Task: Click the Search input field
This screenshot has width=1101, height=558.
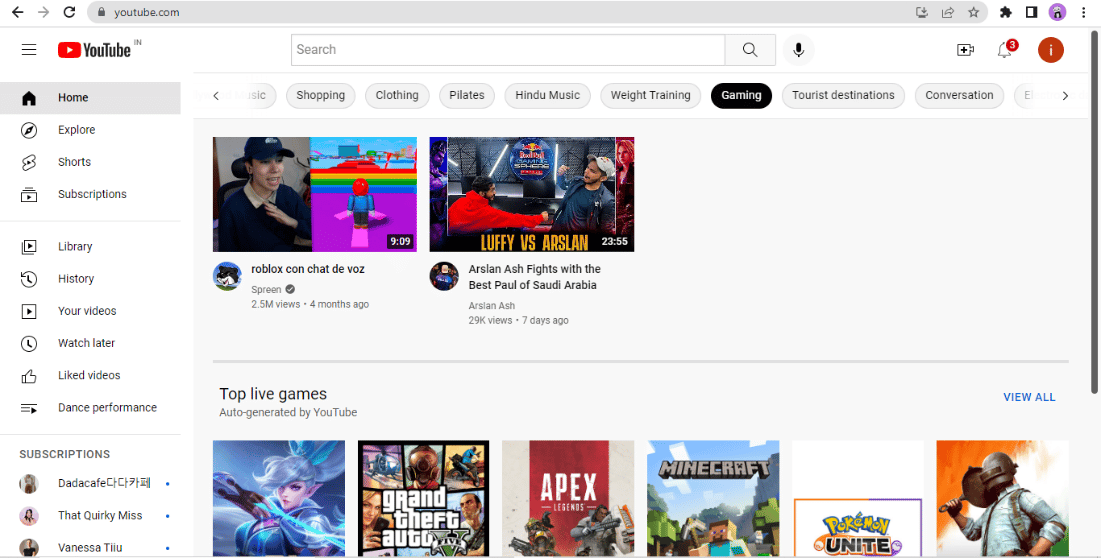Action: [x=508, y=50]
